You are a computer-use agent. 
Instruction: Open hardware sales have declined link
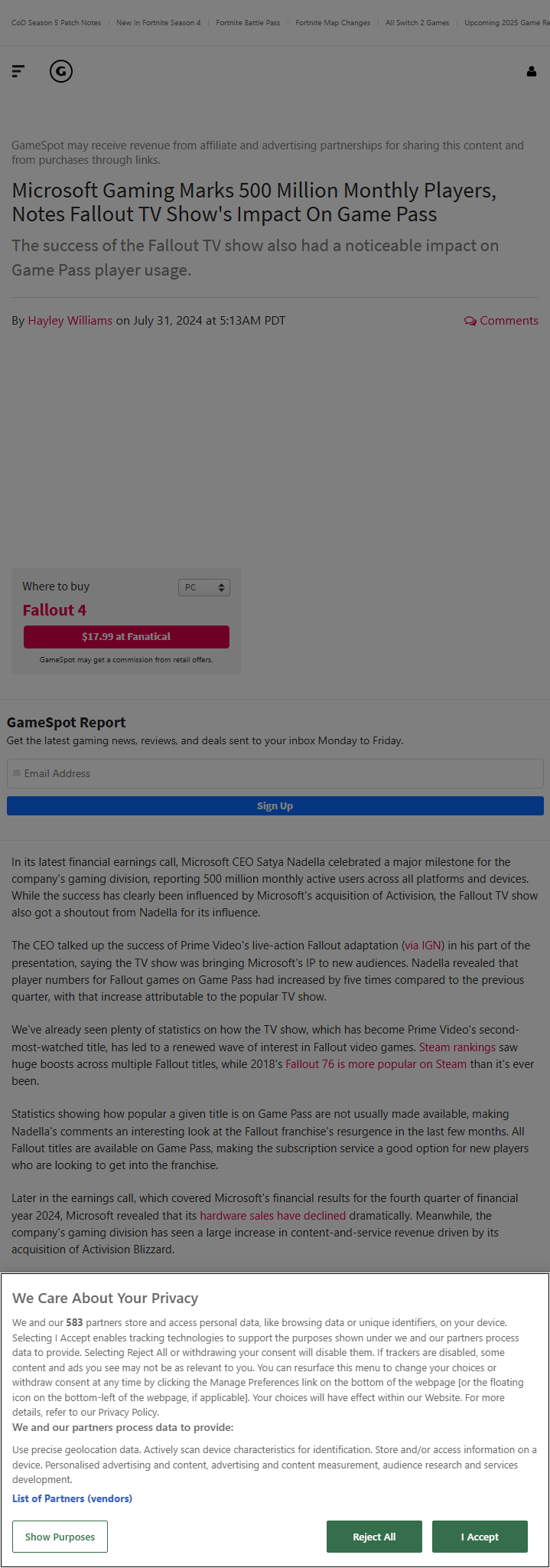pos(273,1215)
